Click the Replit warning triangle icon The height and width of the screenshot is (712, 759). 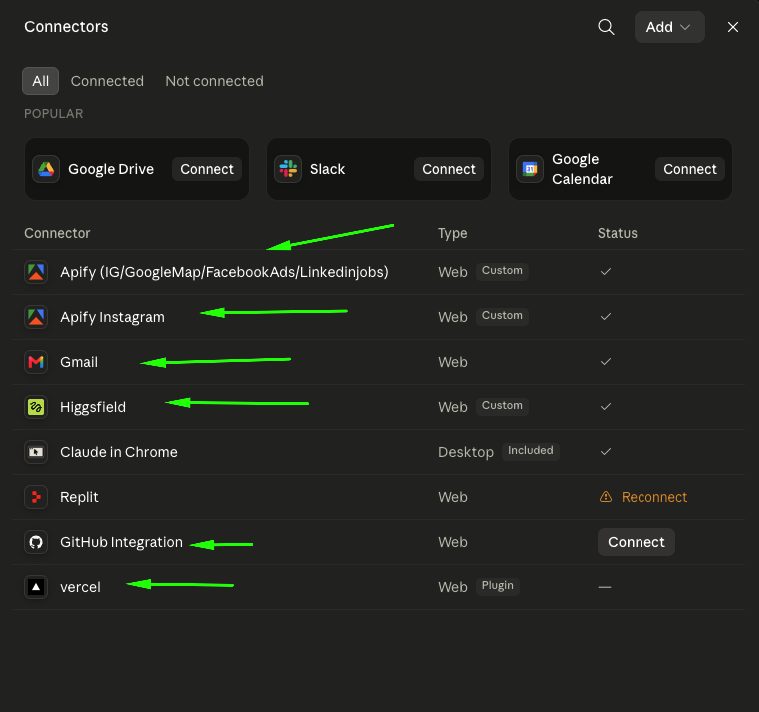pos(606,497)
